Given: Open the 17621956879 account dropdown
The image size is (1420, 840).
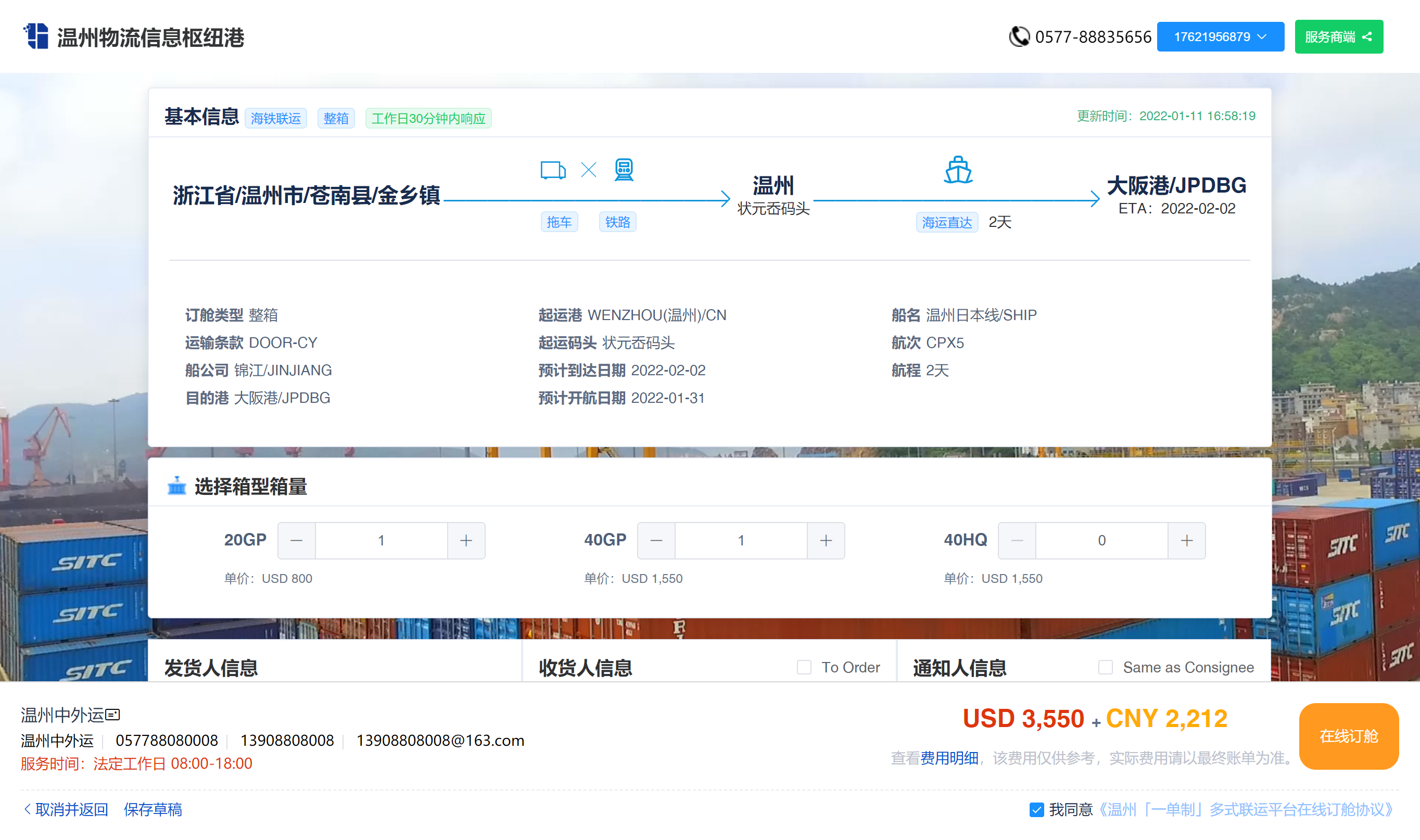Looking at the screenshot, I should coord(1220,37).
